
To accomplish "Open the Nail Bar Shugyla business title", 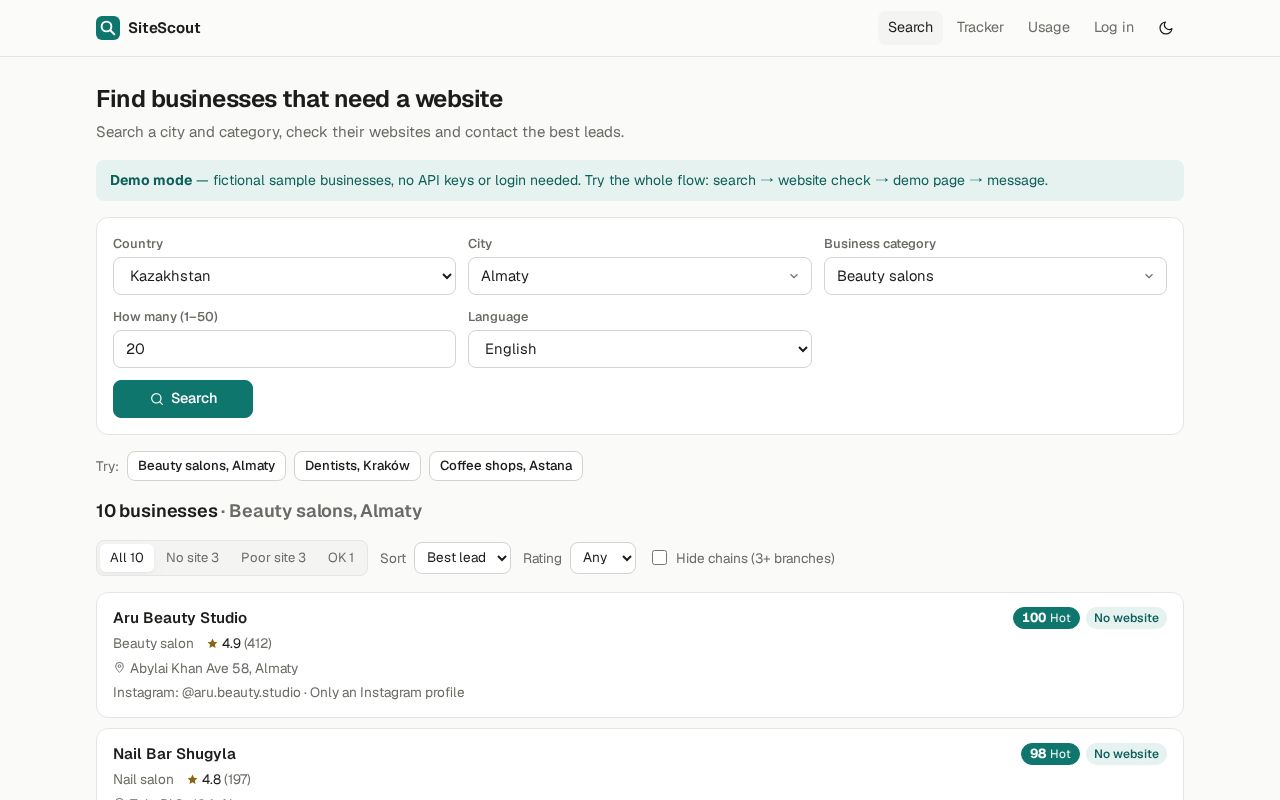I will click(174, 754).
